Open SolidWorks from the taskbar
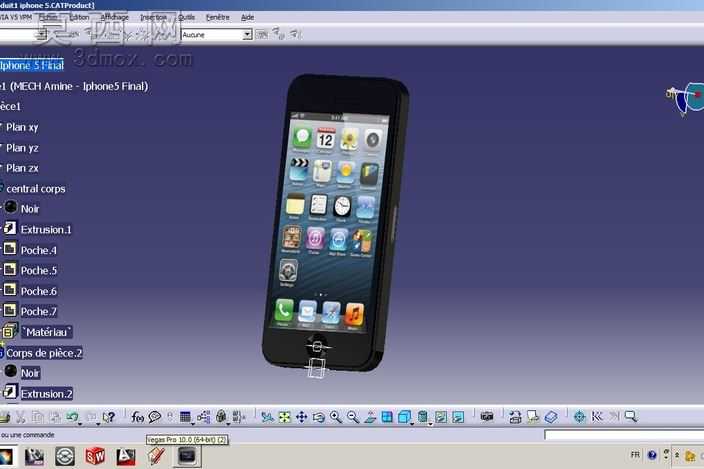Image resolution: width=704 pixels, height=469 pixels. point(95,456)
